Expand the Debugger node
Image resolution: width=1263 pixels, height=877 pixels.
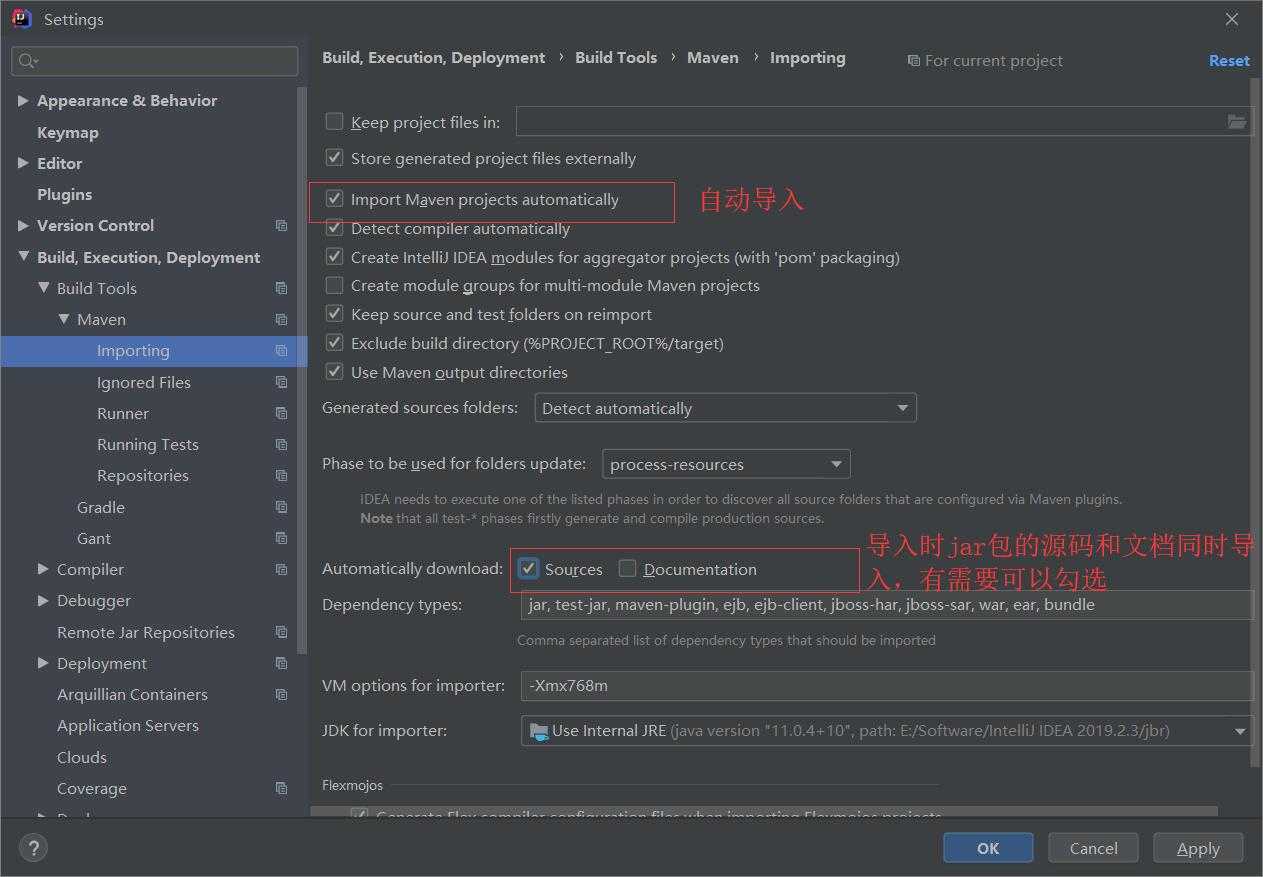click(x=43, y=600)
